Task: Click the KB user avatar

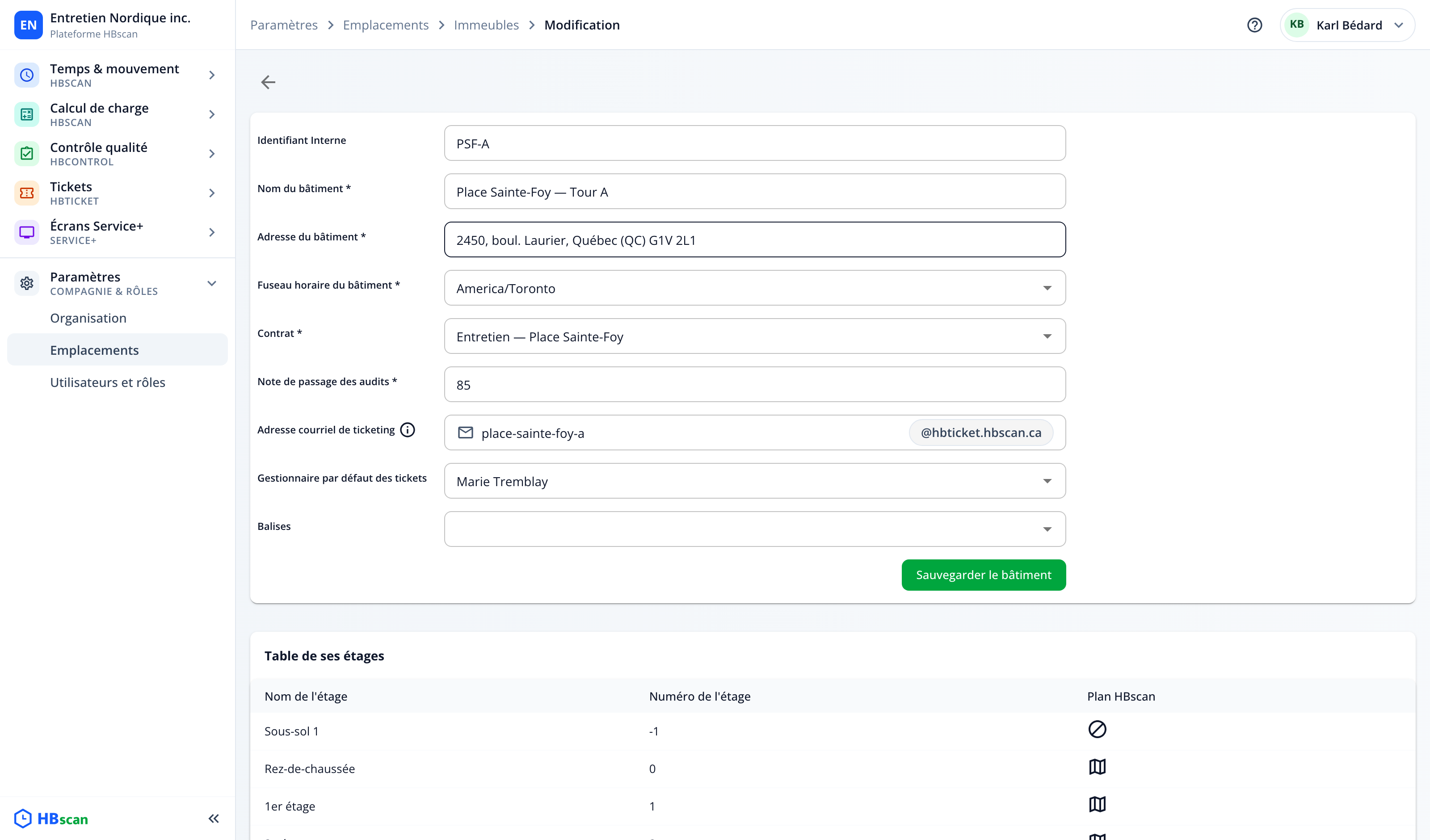Action: coord(1297,25)
